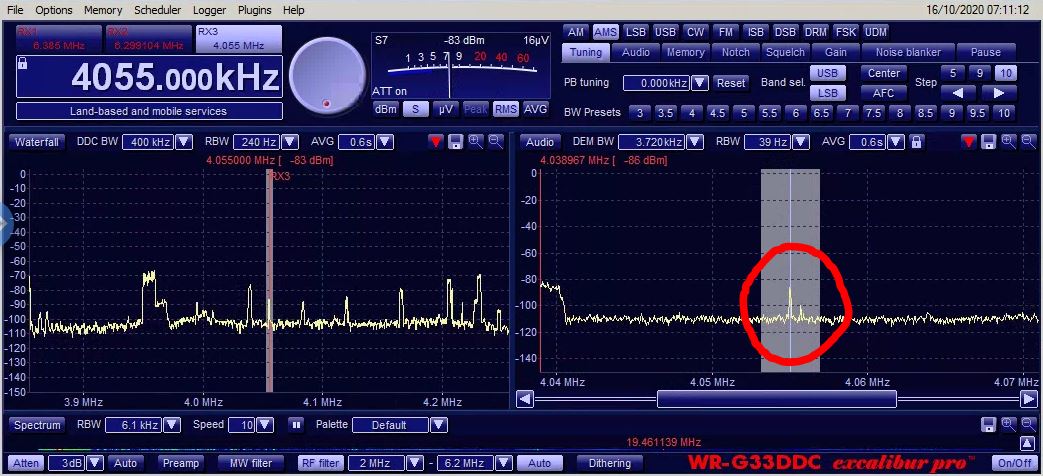Toggle the Preamp button

[x=181, y=463]
